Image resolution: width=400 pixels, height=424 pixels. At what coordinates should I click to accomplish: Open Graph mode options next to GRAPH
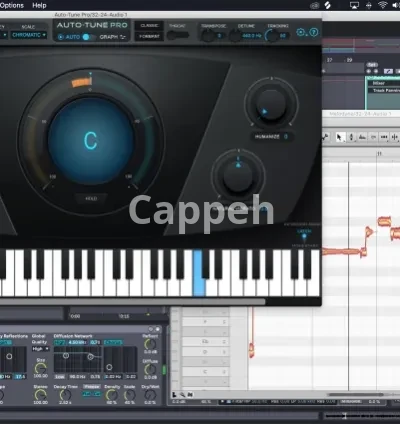[x=123, y=37]
